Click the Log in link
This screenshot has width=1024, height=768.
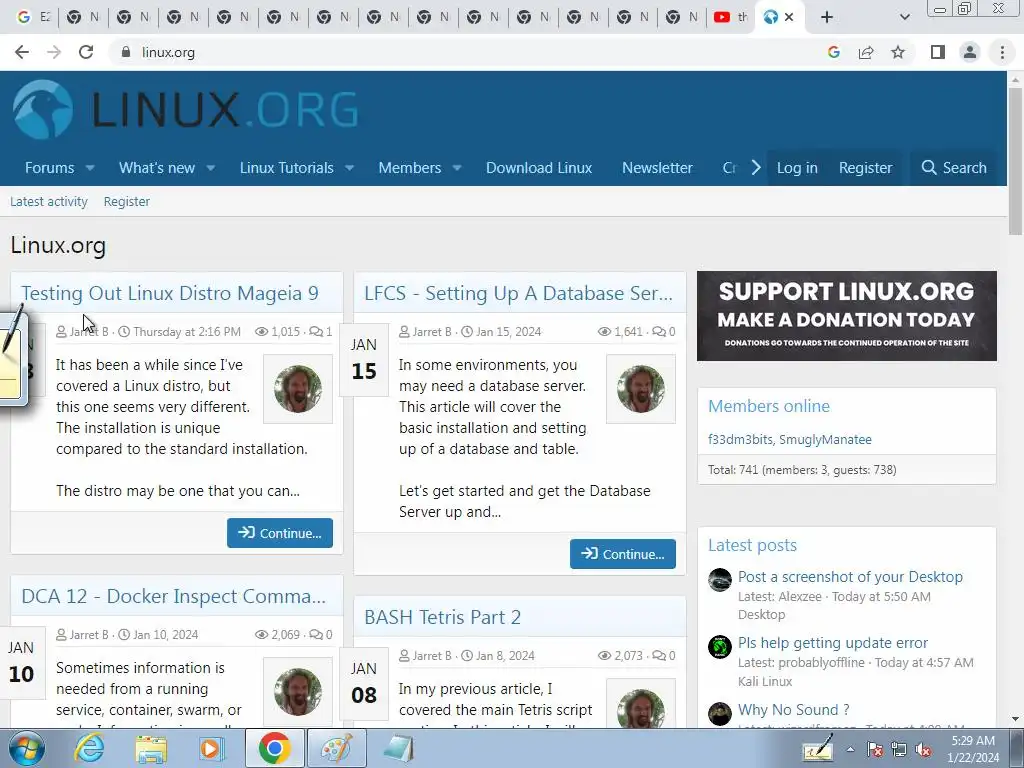(797, 168)
